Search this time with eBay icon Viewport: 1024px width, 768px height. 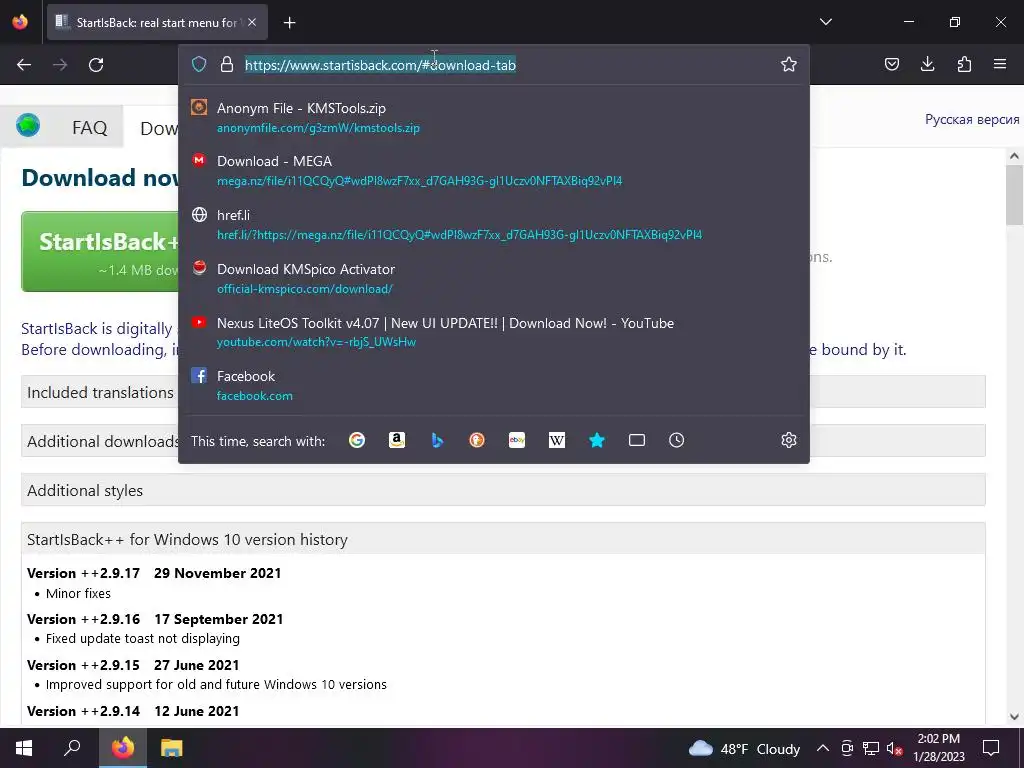[x=517, y=440]
